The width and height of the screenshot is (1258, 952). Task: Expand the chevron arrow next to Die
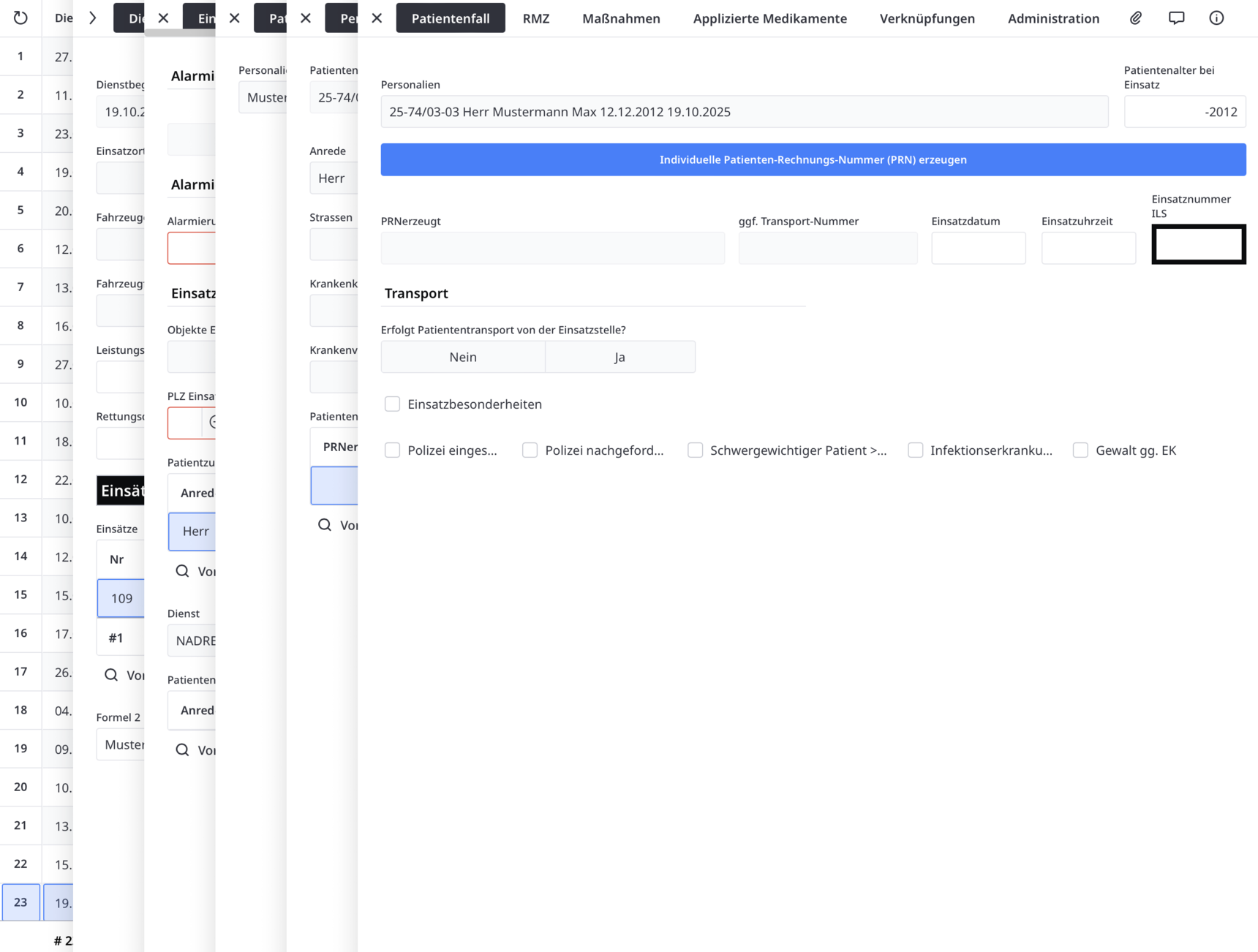pos(93,18)
